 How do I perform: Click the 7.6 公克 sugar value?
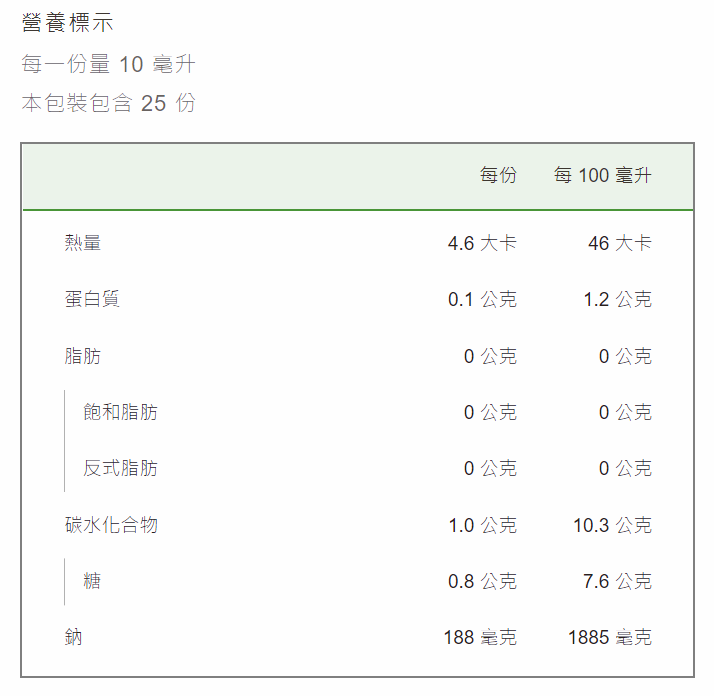coord(617,581)
